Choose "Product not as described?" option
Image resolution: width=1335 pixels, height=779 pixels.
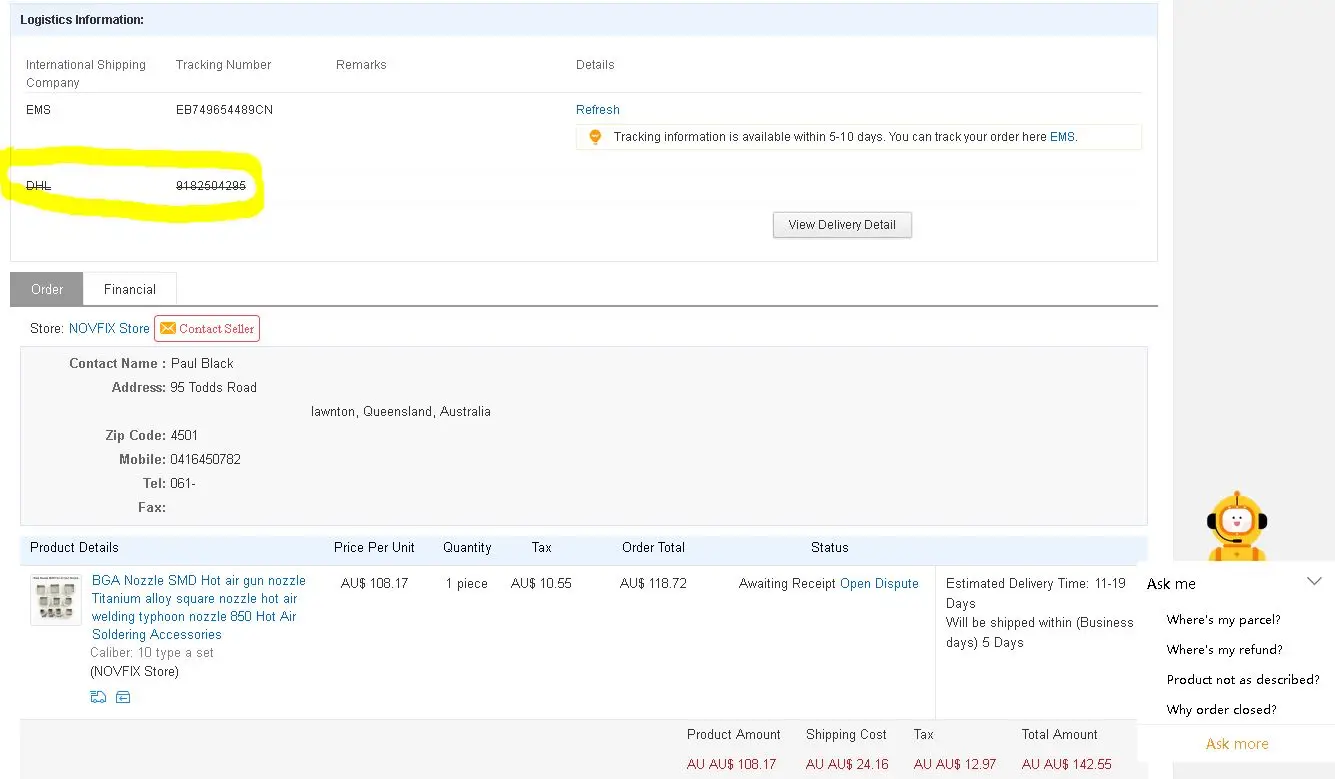point(1243,680)
